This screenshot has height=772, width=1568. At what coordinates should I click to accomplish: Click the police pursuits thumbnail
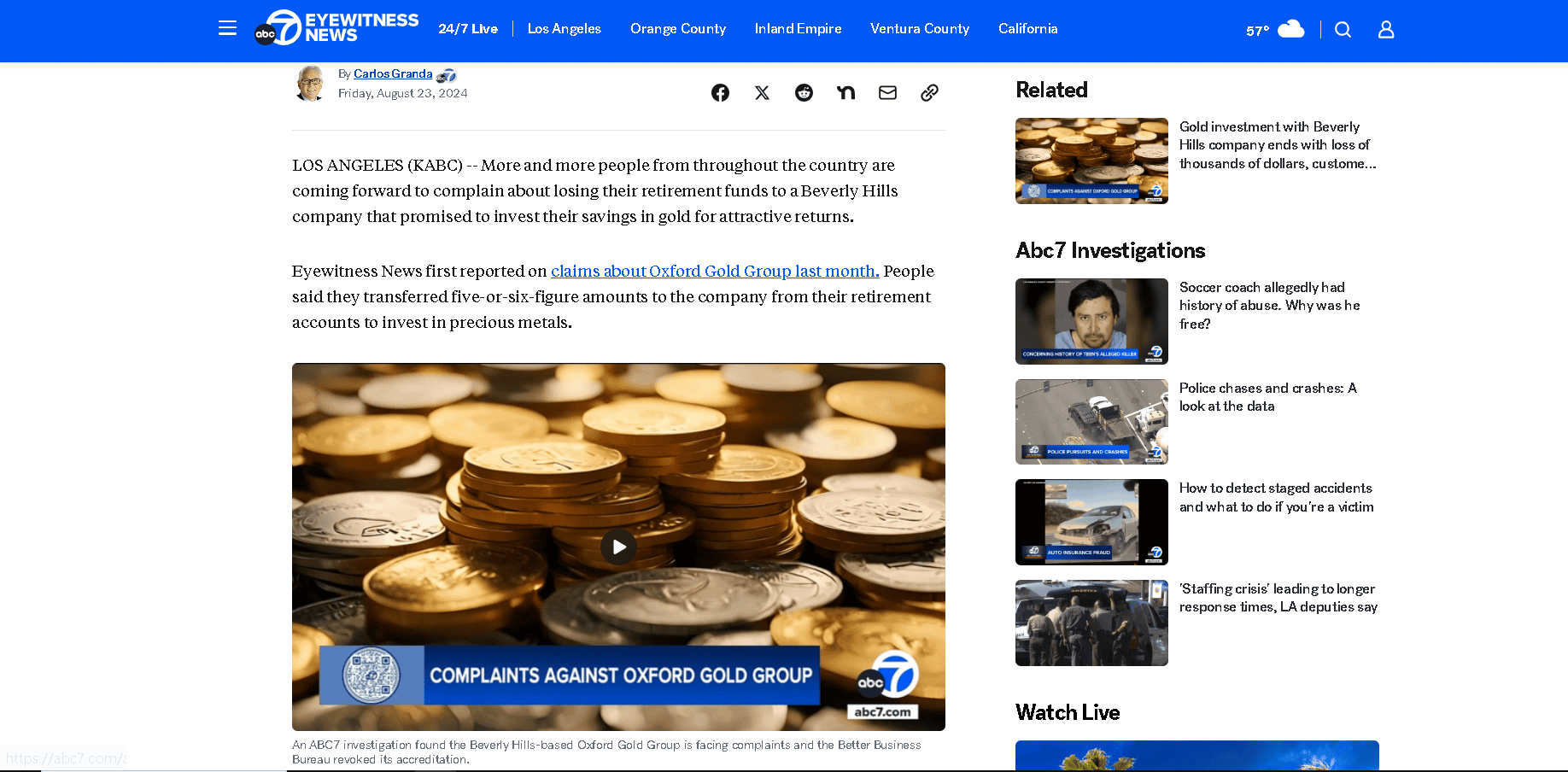1091,422
